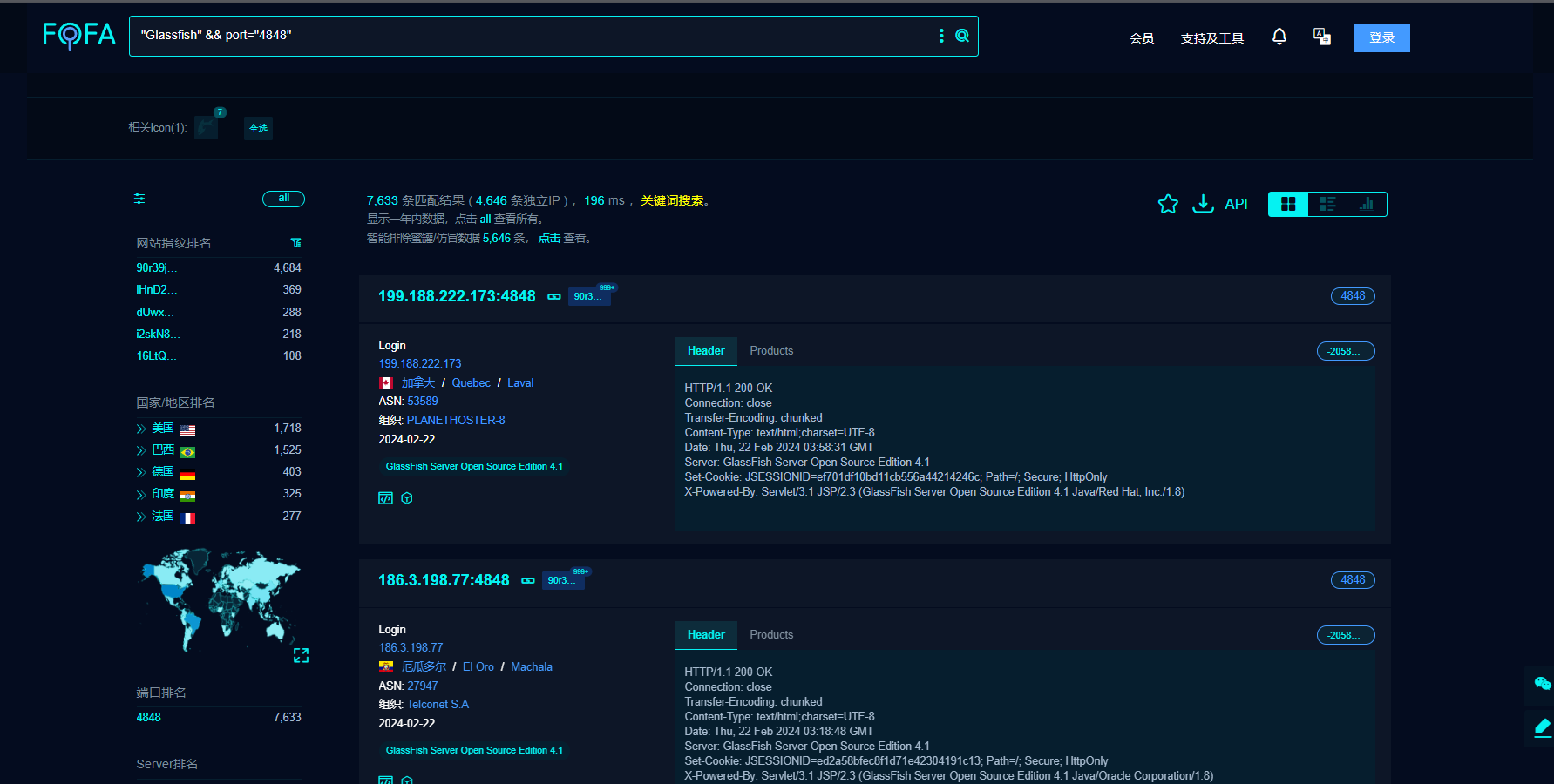Click the 关键词搜索 link
Viewport: 1554px width, 784px height.
tap(672, 200)
